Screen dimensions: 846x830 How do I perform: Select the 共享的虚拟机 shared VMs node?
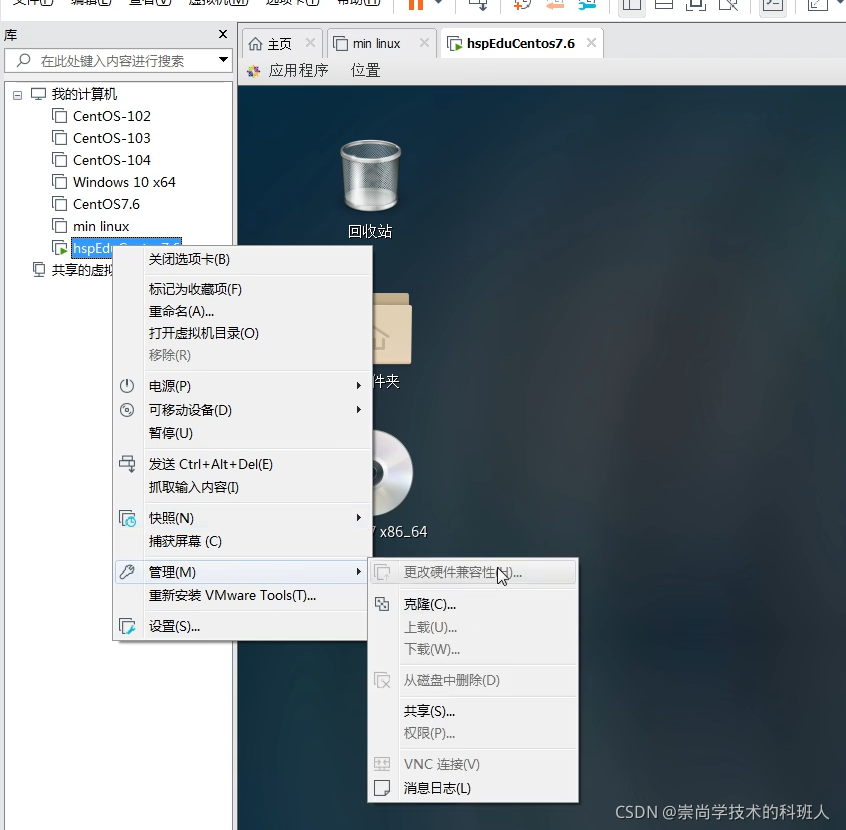click(x=82, y=270)
